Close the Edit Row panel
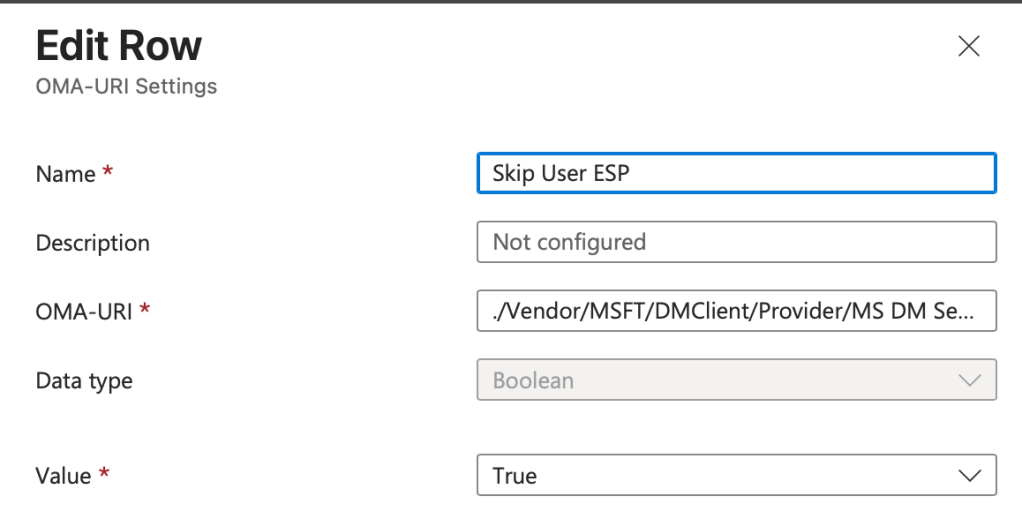 (968, 47)
